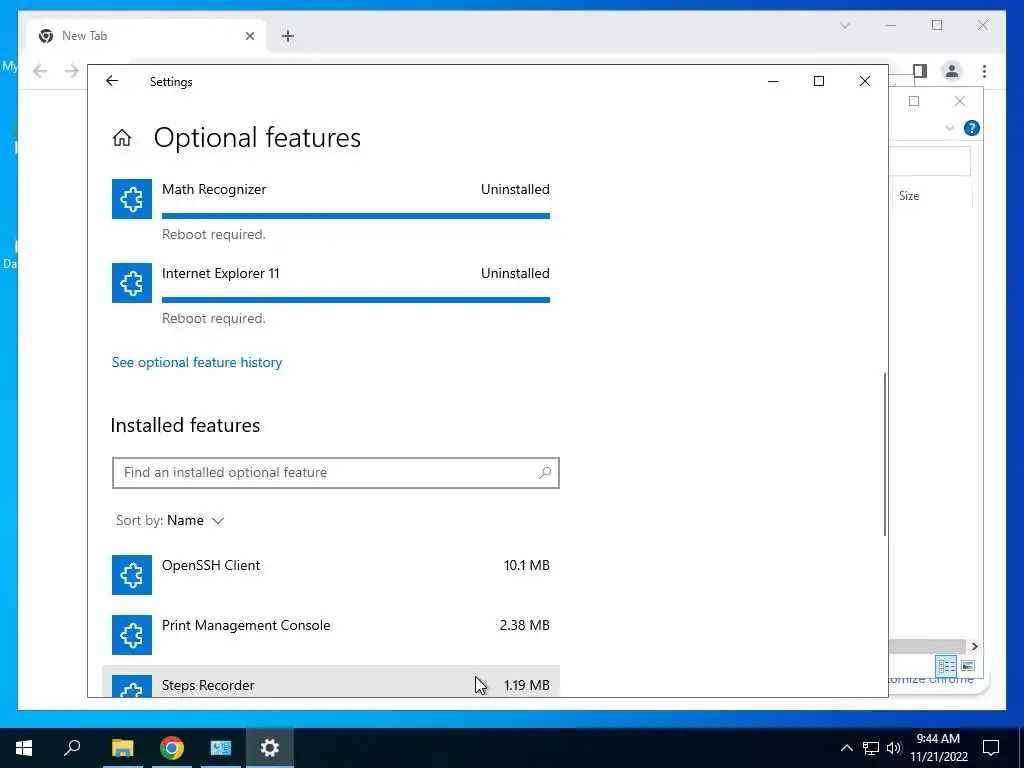Open Chrome tab search chevron
This screenshot has height=768, width=1024.
tap(844, 25)
